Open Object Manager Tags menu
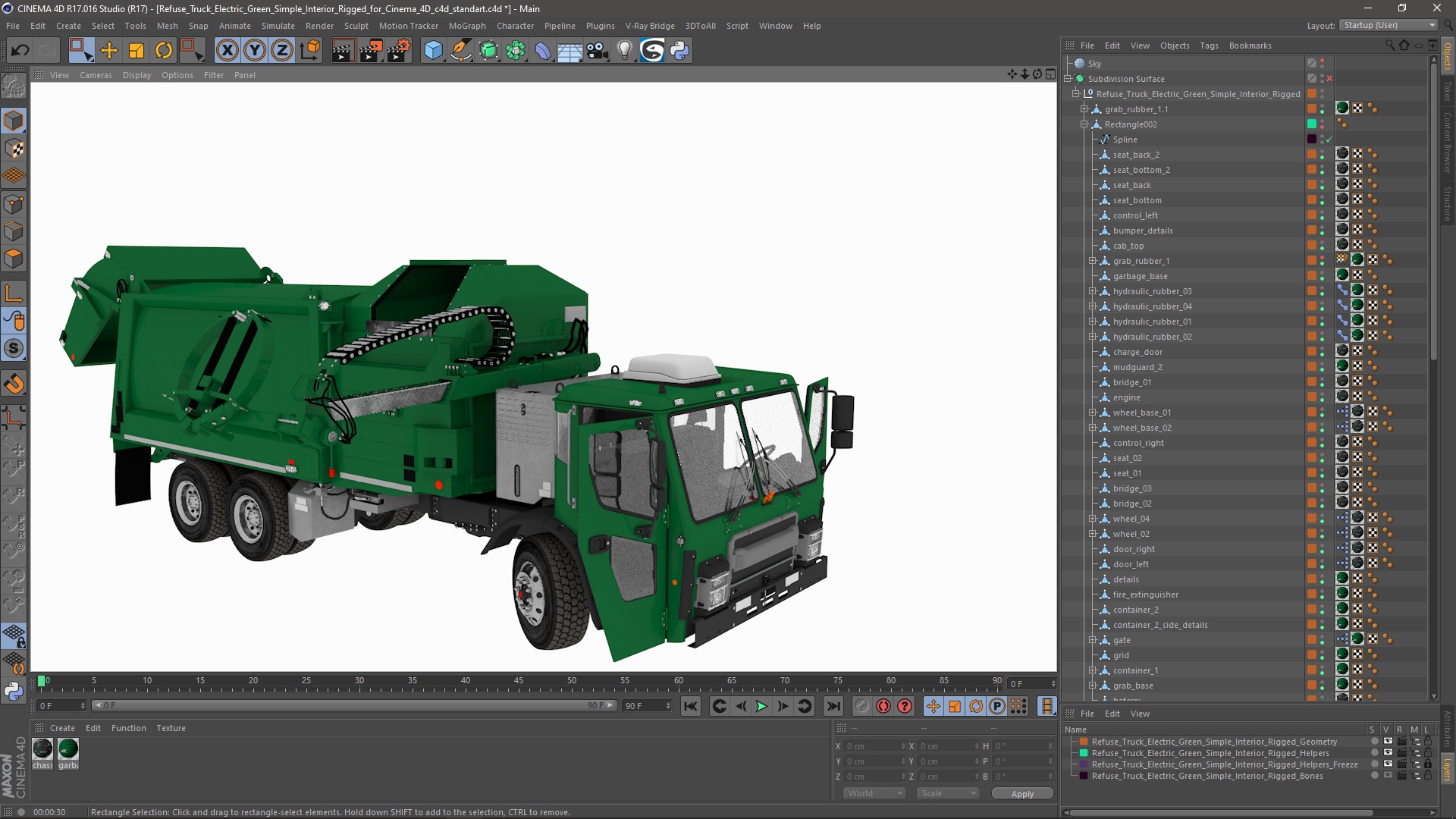Image resolution: width=1456 pixels, height=819 pixels. pos(1209,45)
